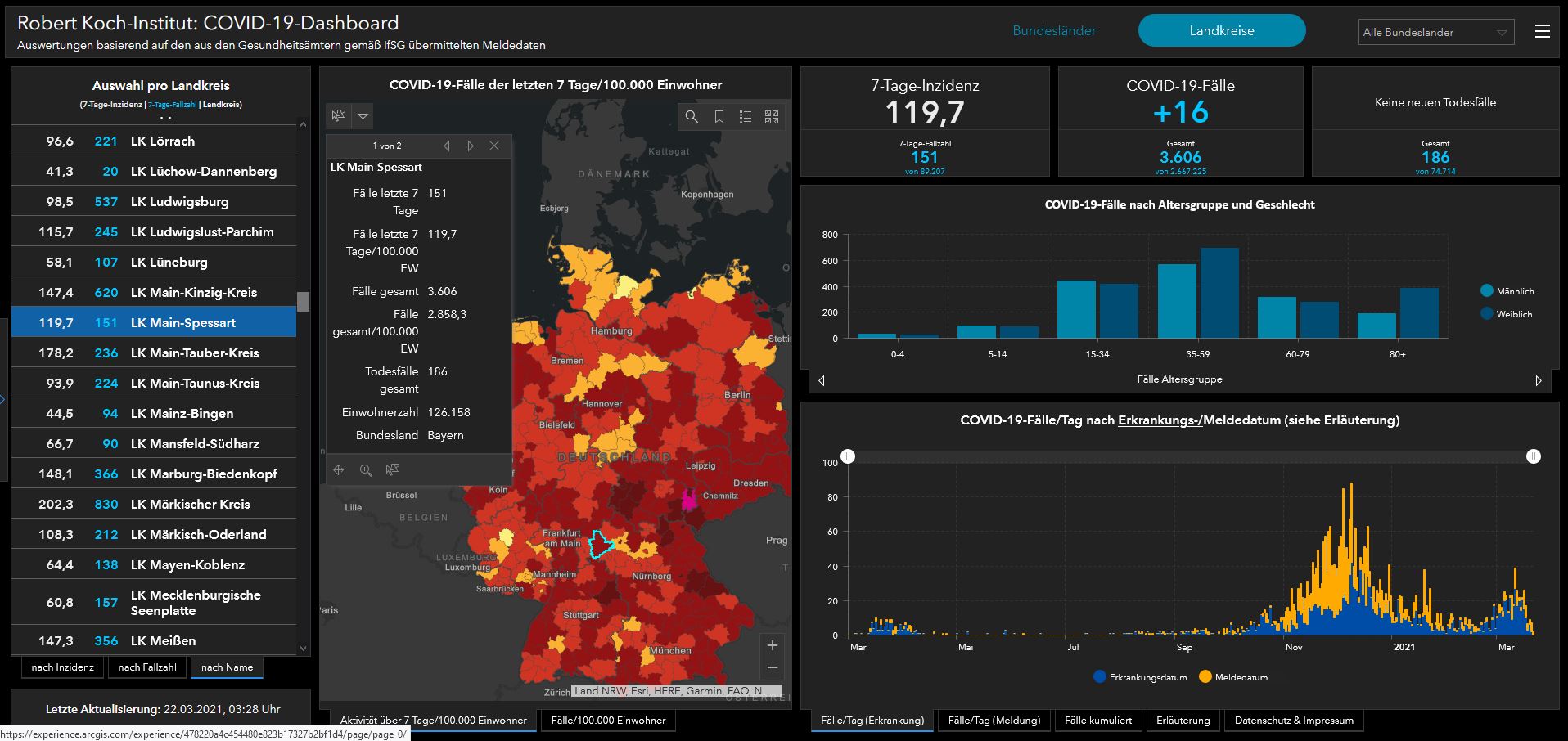Open the basemap gallery grid icon
Viewport: 1568px width, 741px height.
772,117
